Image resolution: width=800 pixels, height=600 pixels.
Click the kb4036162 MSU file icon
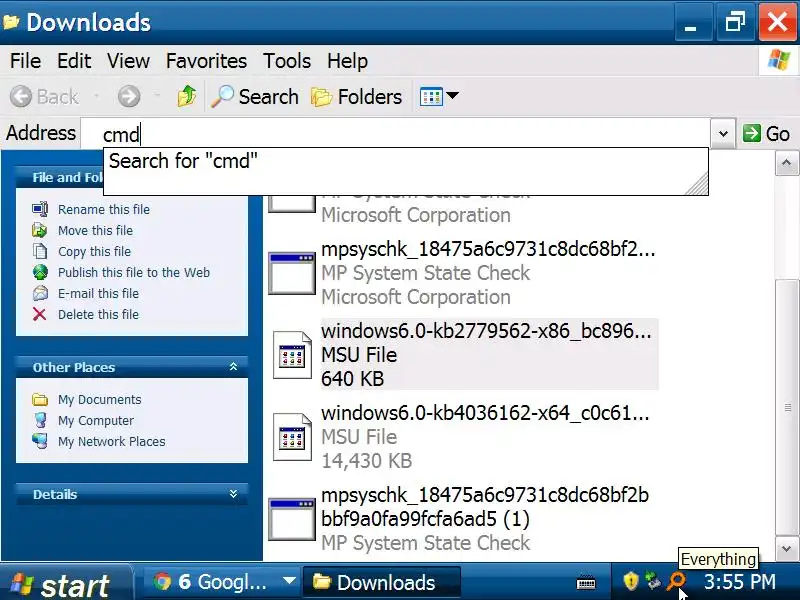coord(292,437)
